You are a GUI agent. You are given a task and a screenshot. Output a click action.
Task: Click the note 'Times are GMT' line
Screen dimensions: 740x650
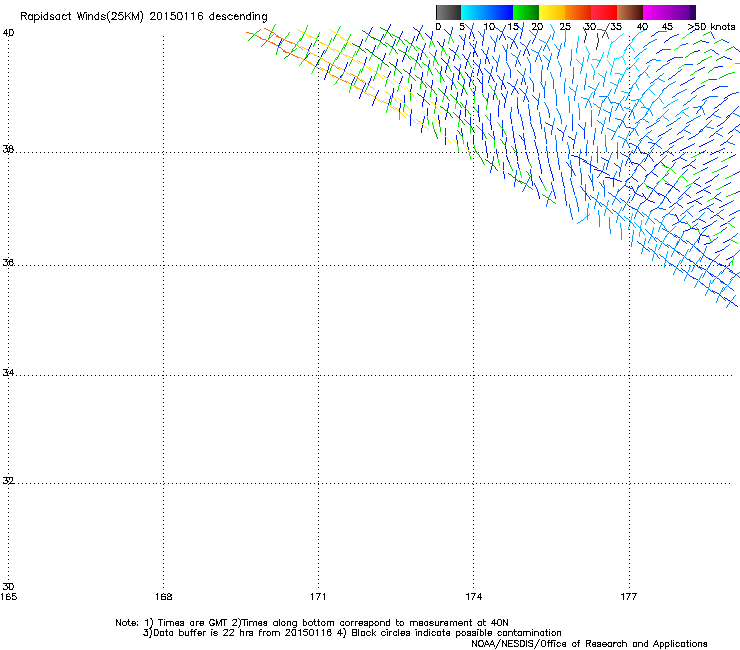click(312, 623)
